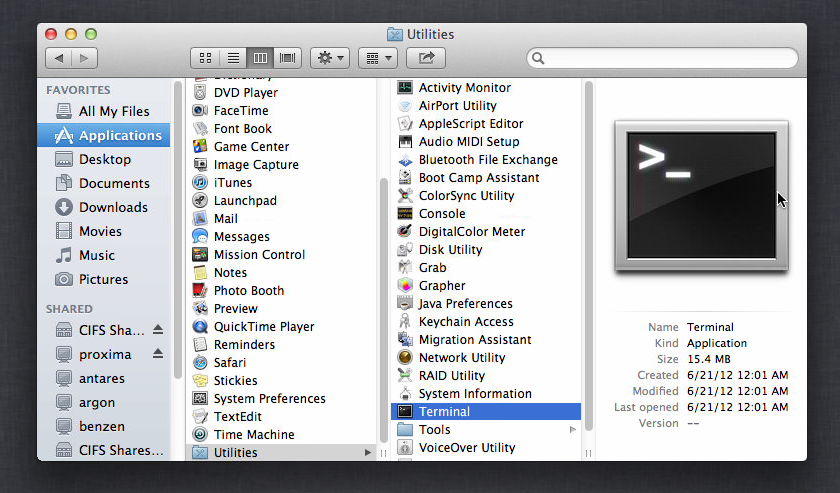Go forward with the right arrow button

point(85,58)
